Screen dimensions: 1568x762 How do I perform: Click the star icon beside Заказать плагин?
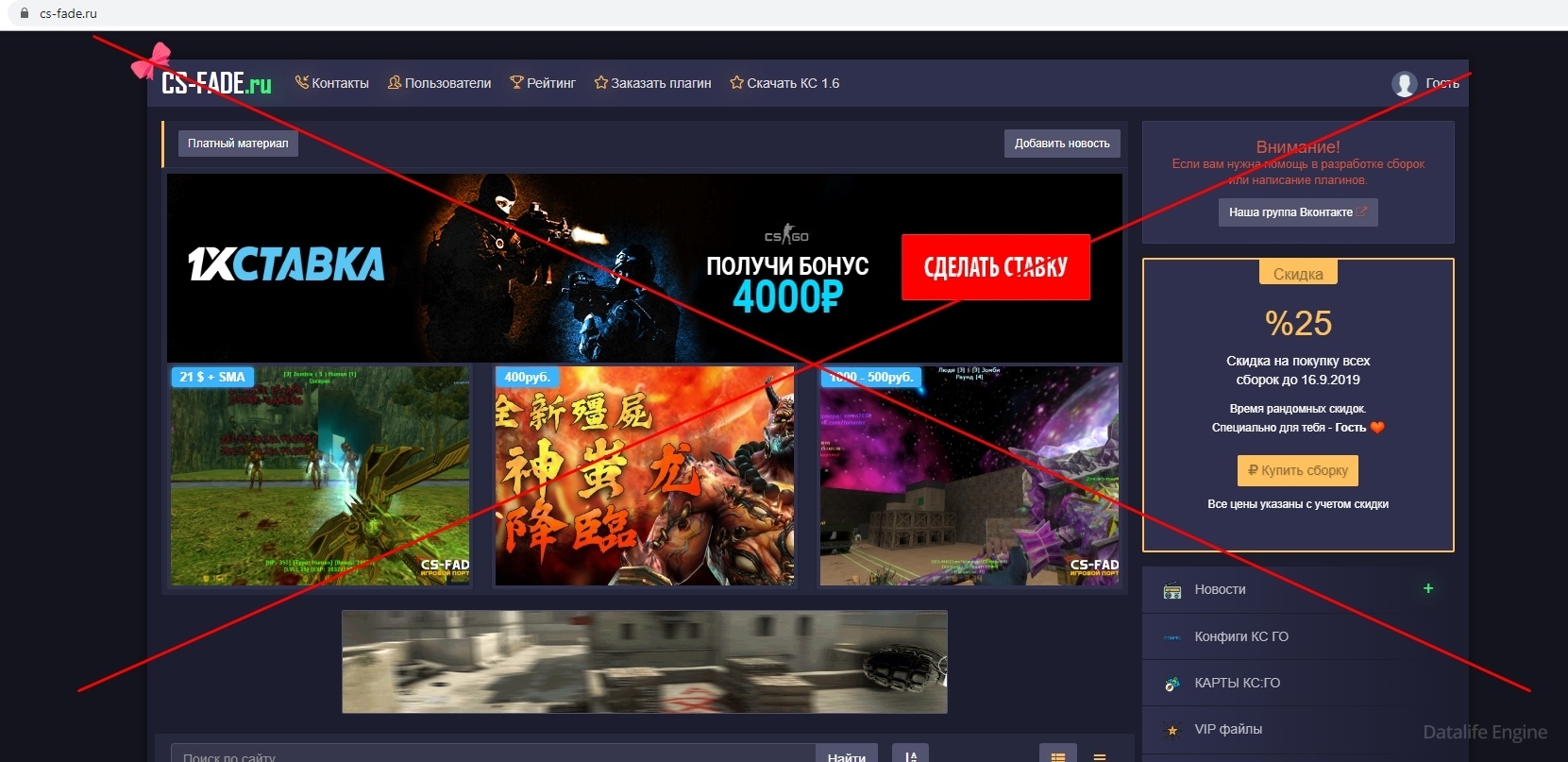point(600,82)
